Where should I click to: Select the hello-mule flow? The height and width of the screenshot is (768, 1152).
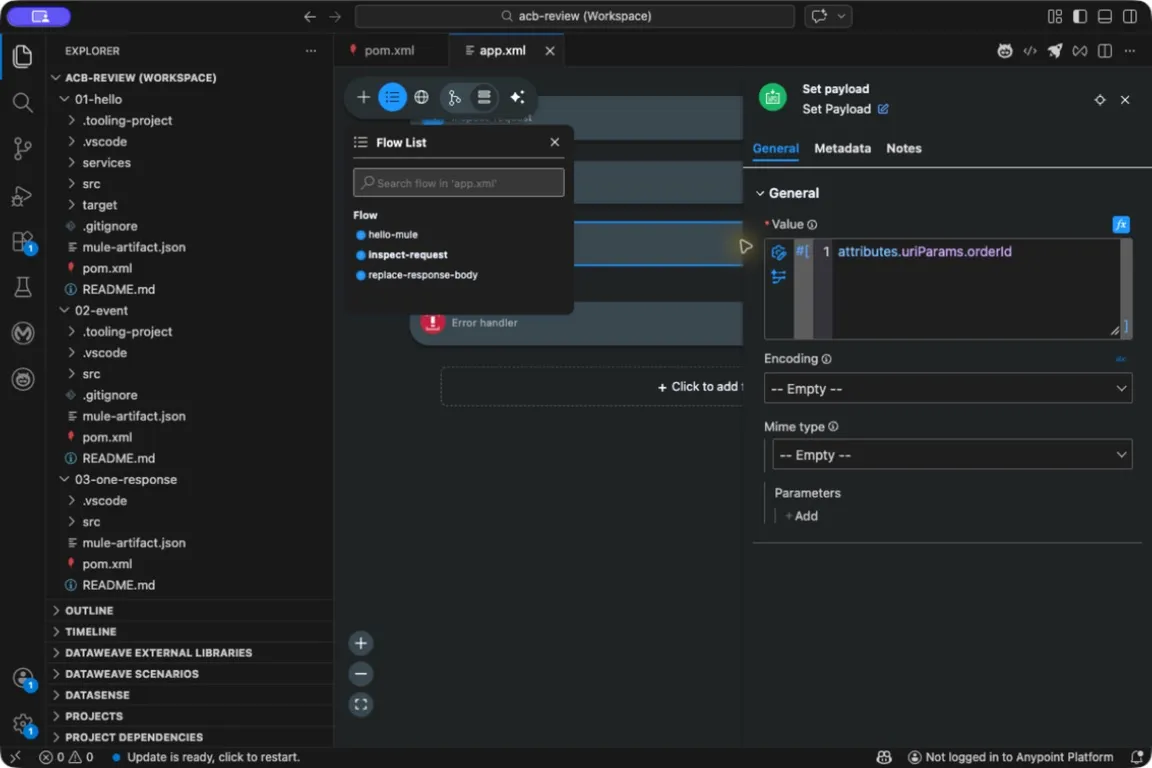click(x=392, y=234)
